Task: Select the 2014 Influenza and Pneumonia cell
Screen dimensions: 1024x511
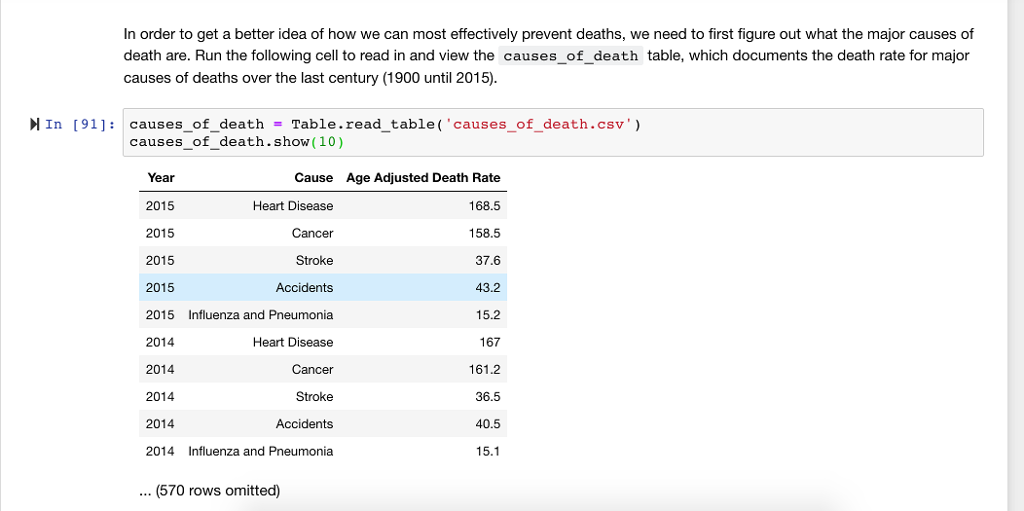Action: tap(261, 452)
